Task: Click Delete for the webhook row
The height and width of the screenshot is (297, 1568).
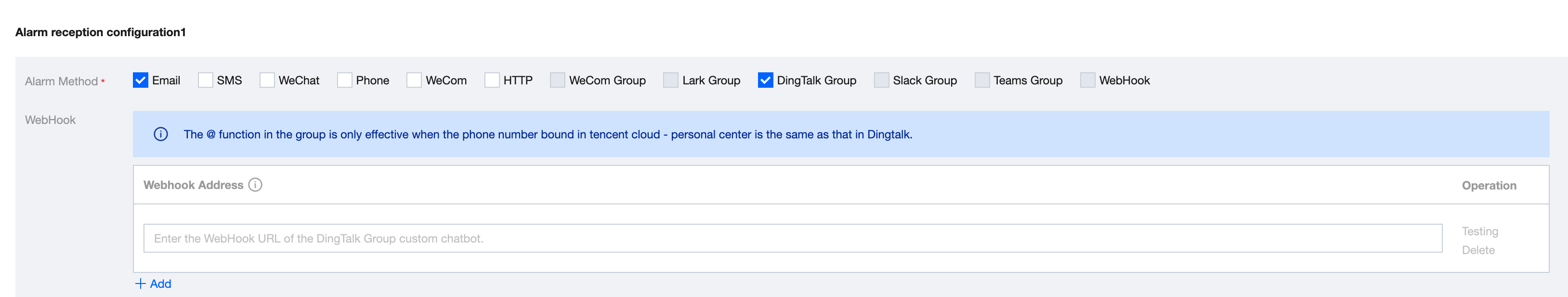Action: click(x=1478, y=250)
